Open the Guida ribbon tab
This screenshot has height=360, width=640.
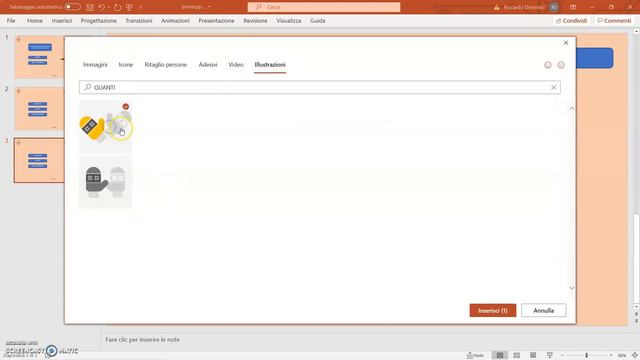(x=318, y=20)
